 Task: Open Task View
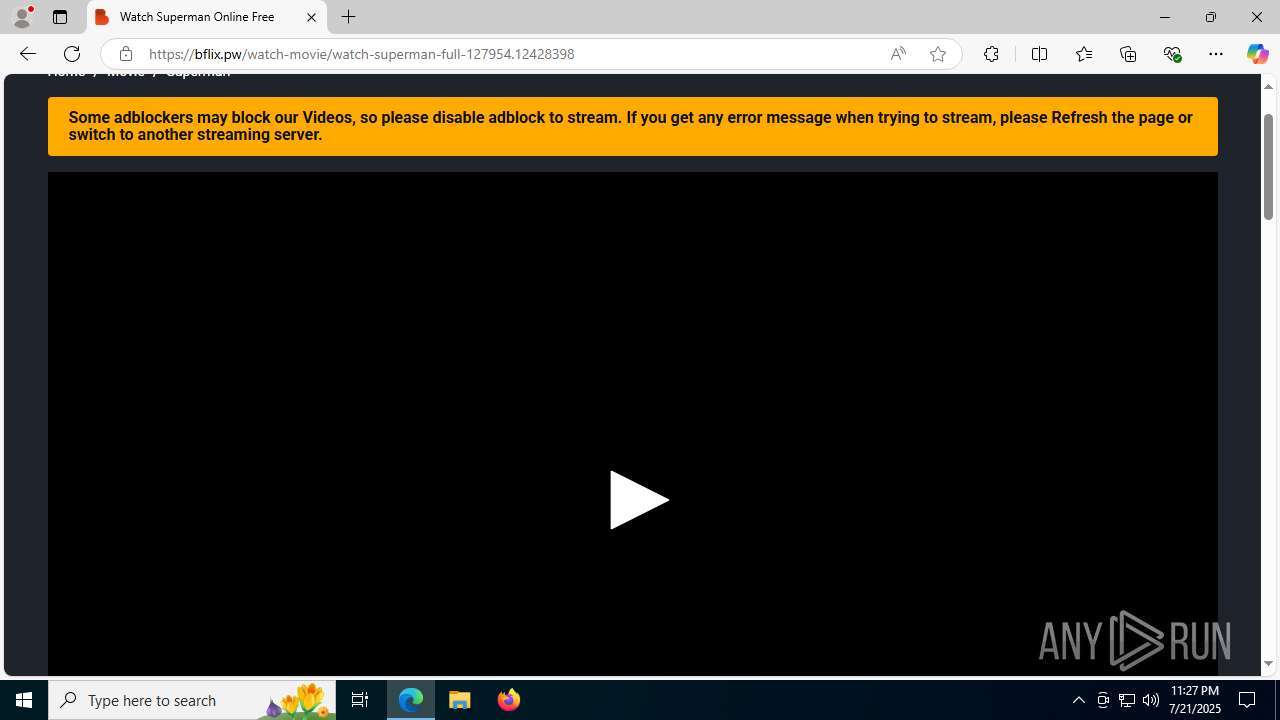coord(360,700)
